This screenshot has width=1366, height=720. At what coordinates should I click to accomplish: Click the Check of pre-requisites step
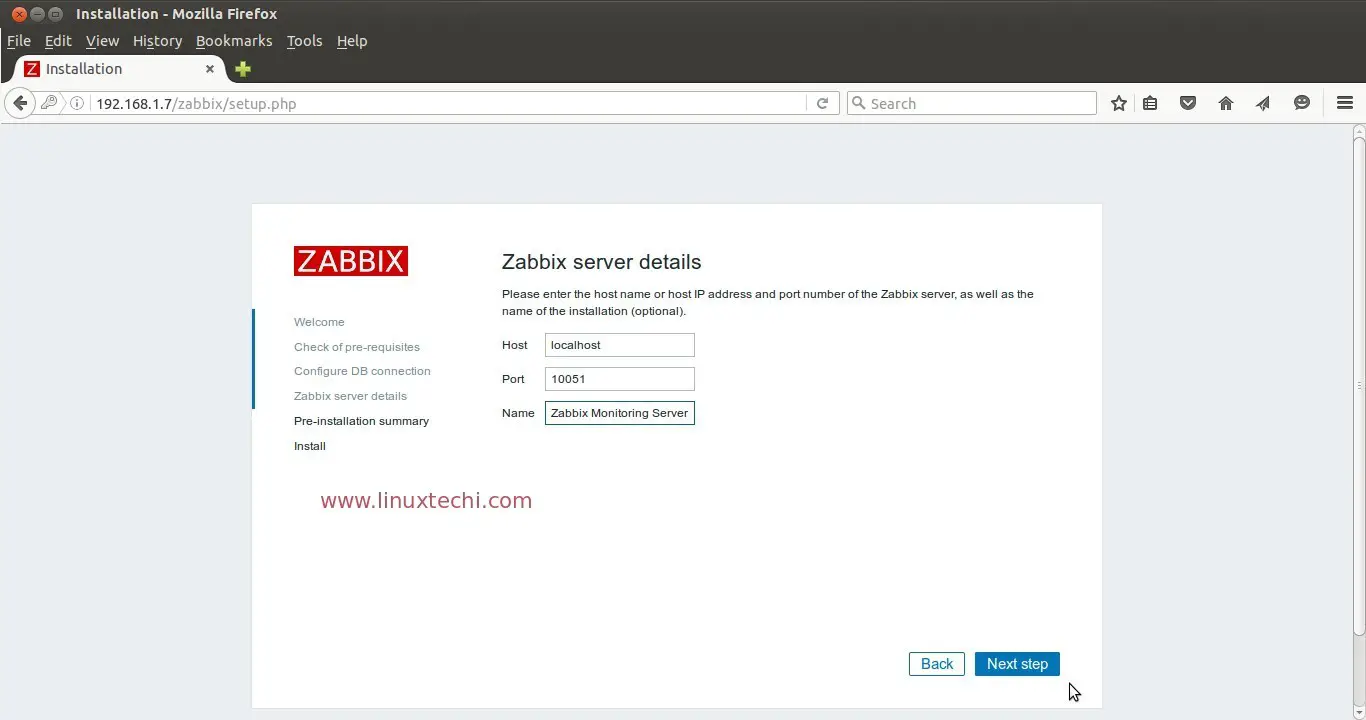click(357, 347)
